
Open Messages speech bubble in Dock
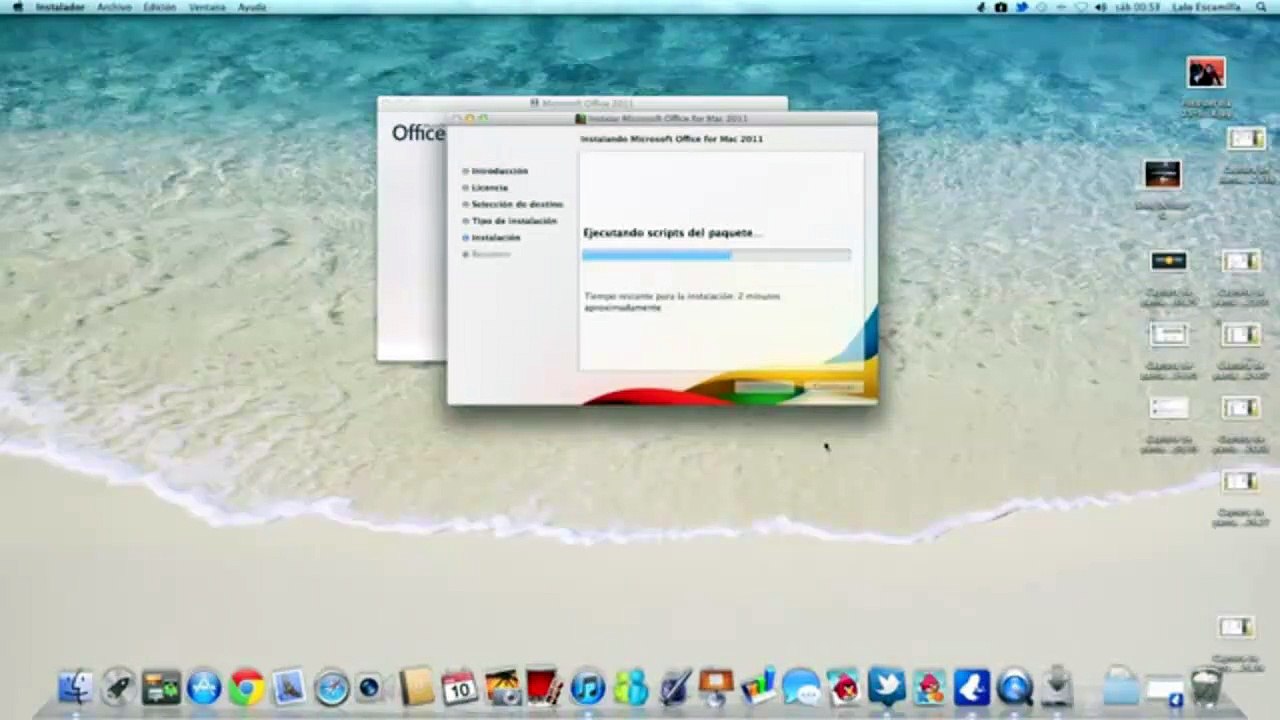tap(801, 687)
